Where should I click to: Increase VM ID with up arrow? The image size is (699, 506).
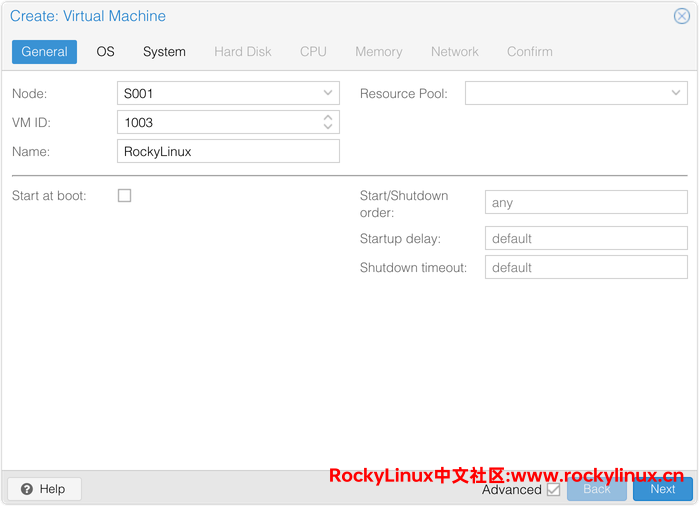pos(328,117)
